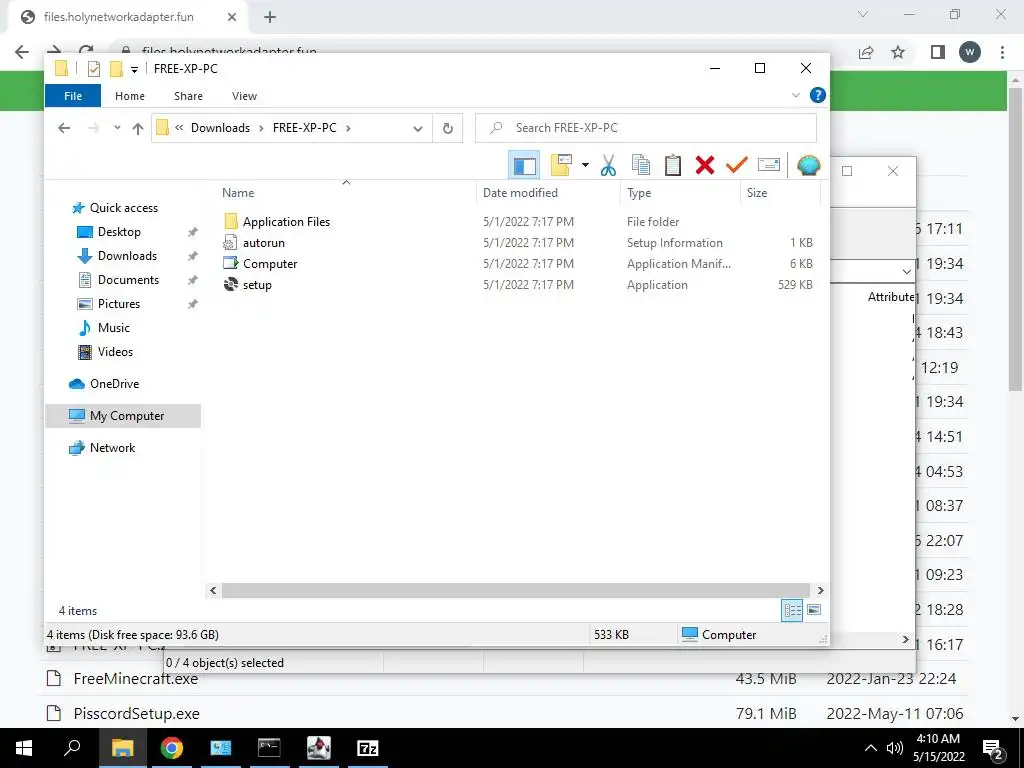Click the Search FREE-XP-PC box

(x=646, y=128)
